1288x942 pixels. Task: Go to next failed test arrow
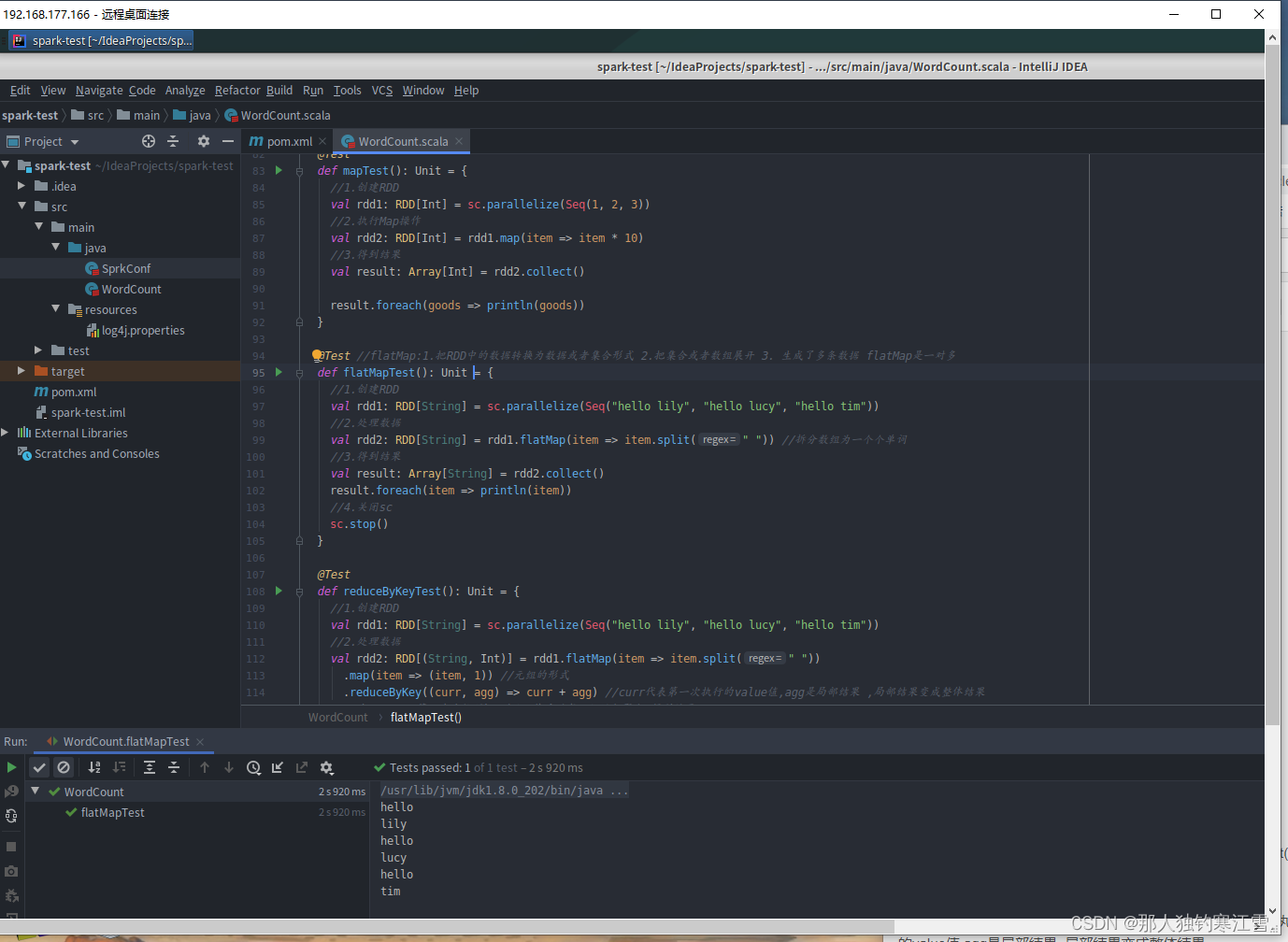tap(229, 767)
